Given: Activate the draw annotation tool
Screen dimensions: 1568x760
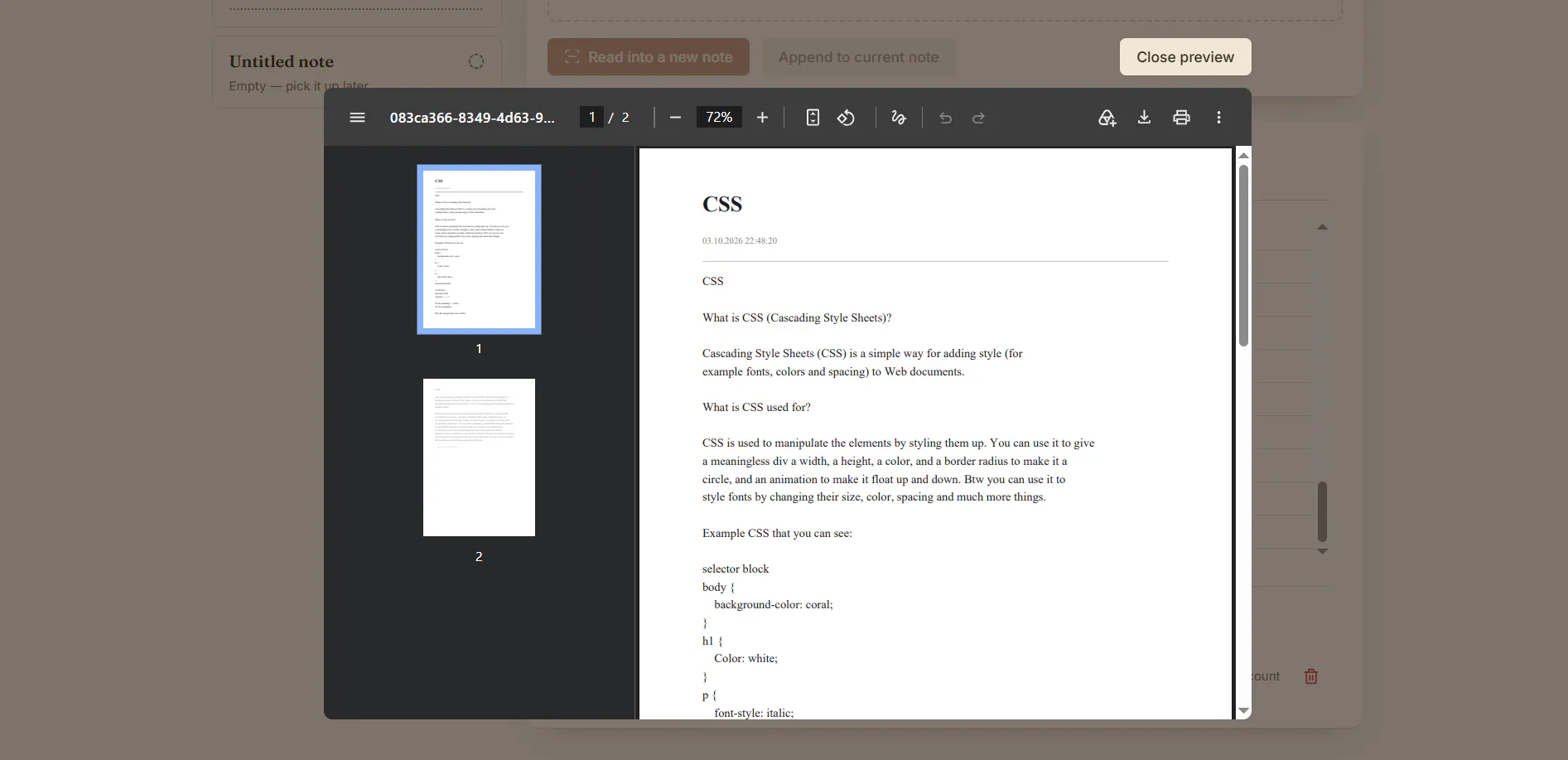Looking at the screenshot, I should (899, 118).
